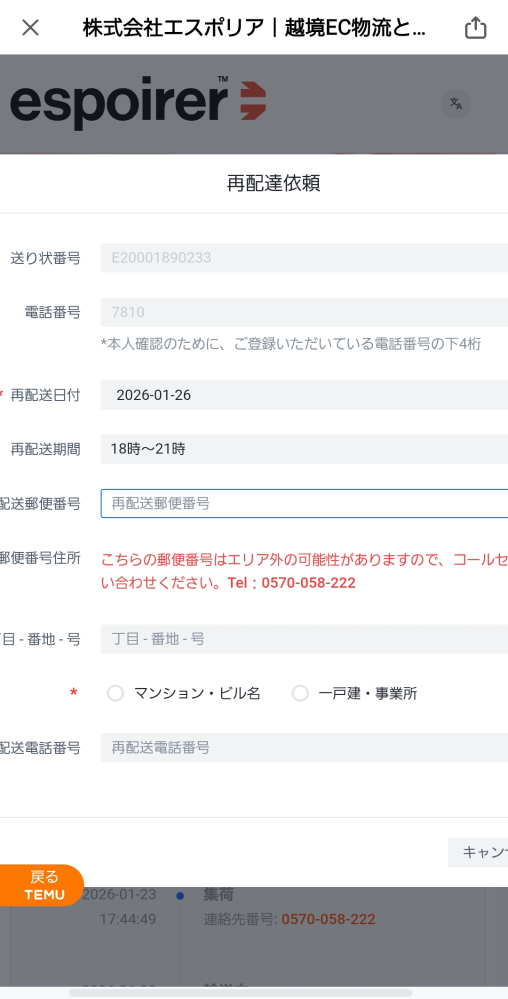Select 一戸建・事業所 radio option
The image size is (508, 999).
click(x=300, y=693)
